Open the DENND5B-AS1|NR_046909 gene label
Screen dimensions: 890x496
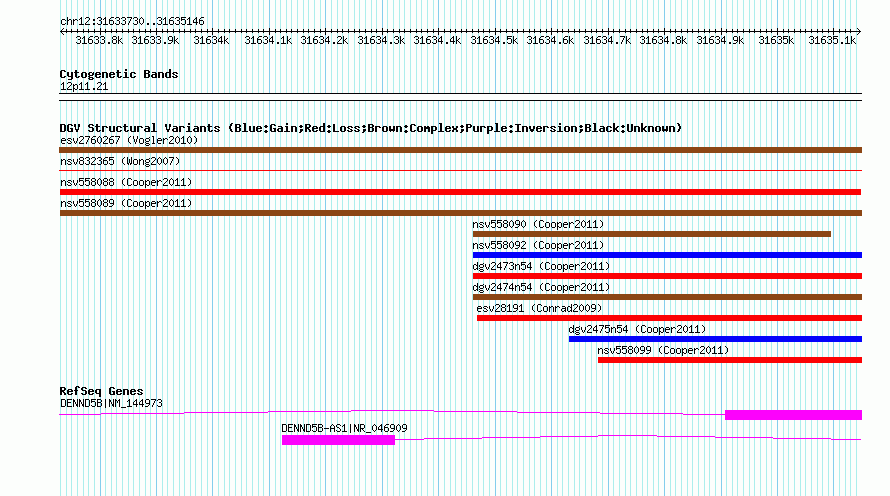click(x=345, y=428)
